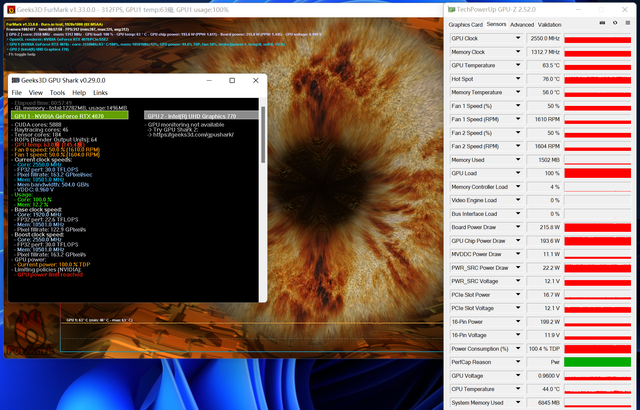Click the 100.4 % TDP value field
Screen dimensions: 640x410
point(544,348)
